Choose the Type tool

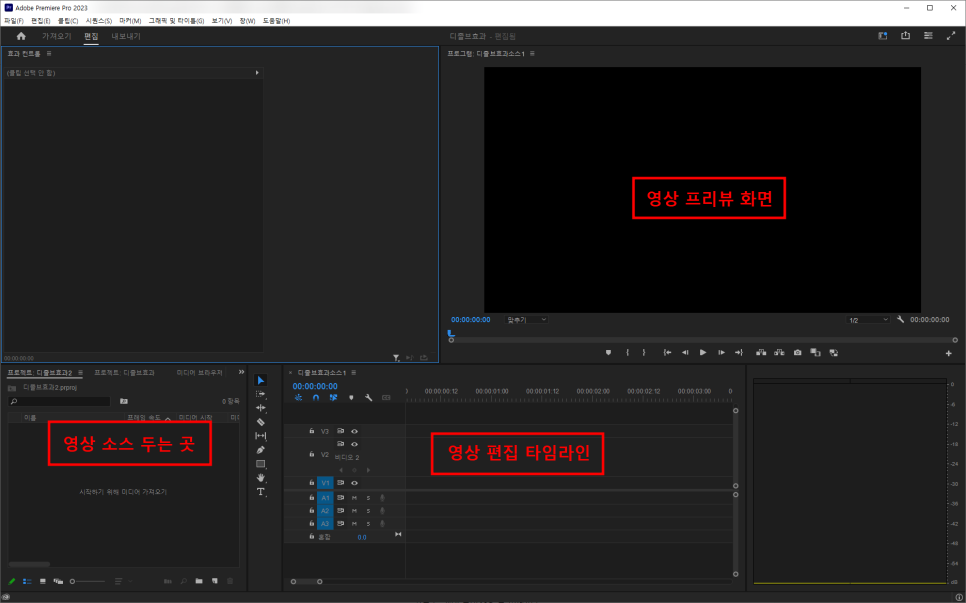pos(261,492)
